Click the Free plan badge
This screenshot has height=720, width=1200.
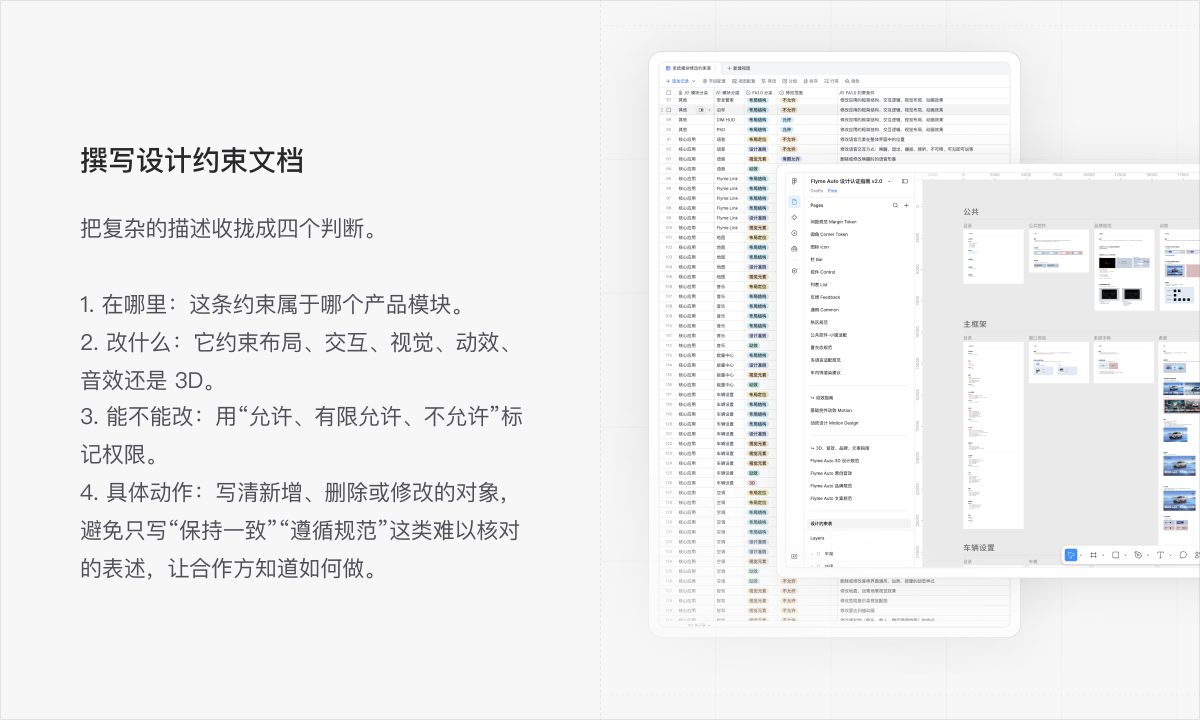(x=832, y=191)
